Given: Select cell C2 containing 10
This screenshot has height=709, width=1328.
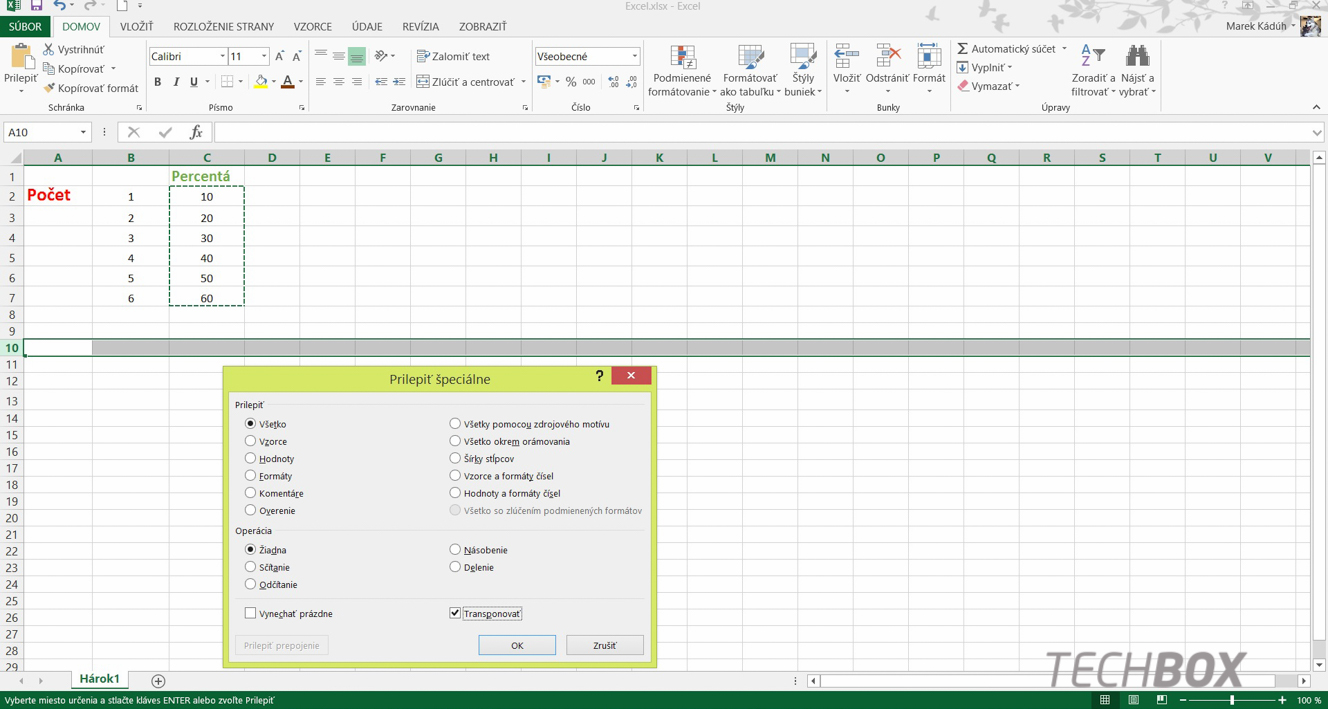Looking at the screenshot, I should [x=207, y=197].
